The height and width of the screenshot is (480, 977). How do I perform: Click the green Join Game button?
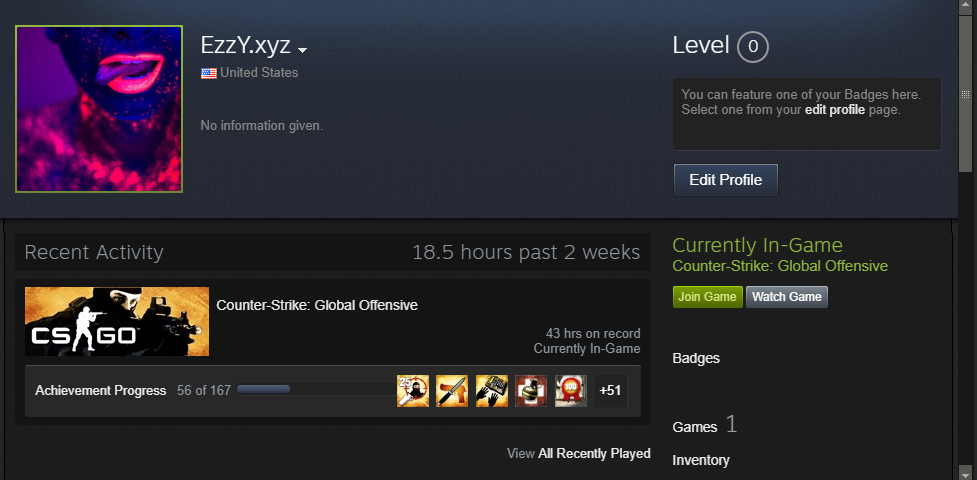707,297
